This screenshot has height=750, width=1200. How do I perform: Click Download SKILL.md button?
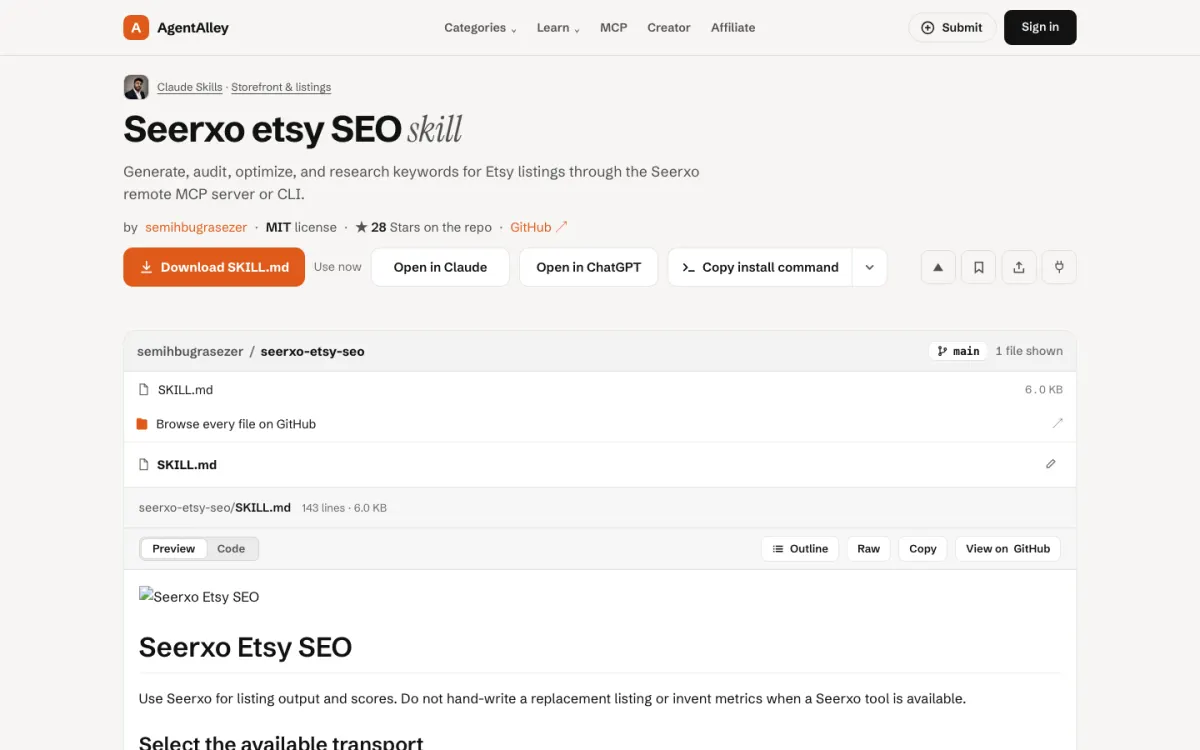214,267
